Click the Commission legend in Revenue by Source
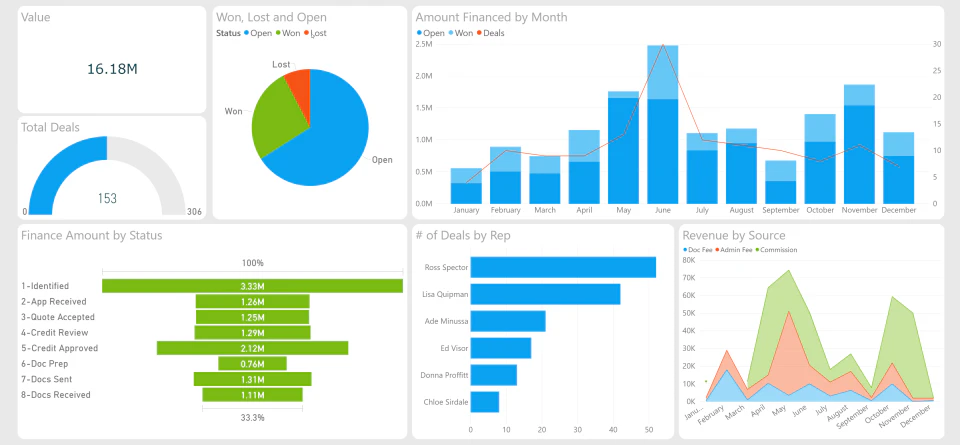960x445 pixels. [776, 250]
